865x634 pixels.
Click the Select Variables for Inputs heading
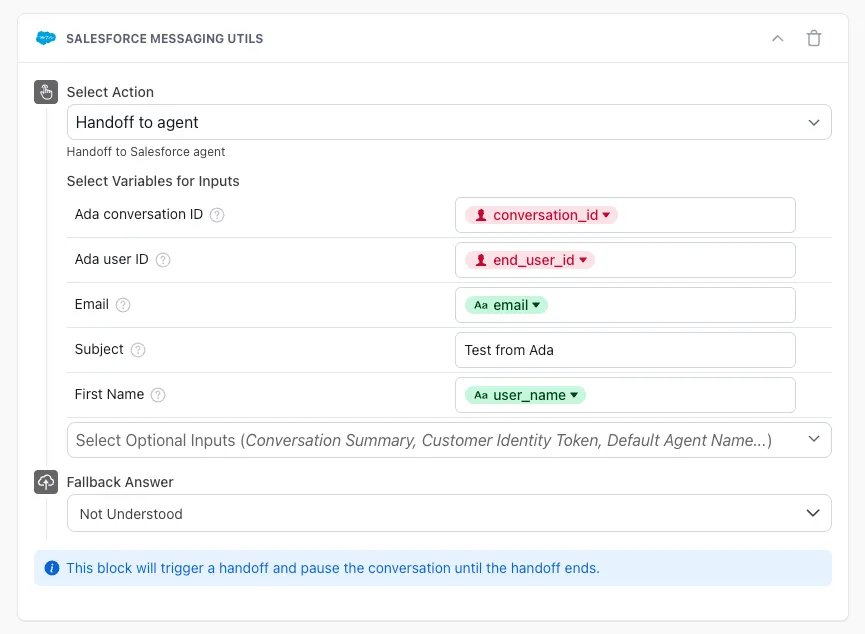click(153, 181)
